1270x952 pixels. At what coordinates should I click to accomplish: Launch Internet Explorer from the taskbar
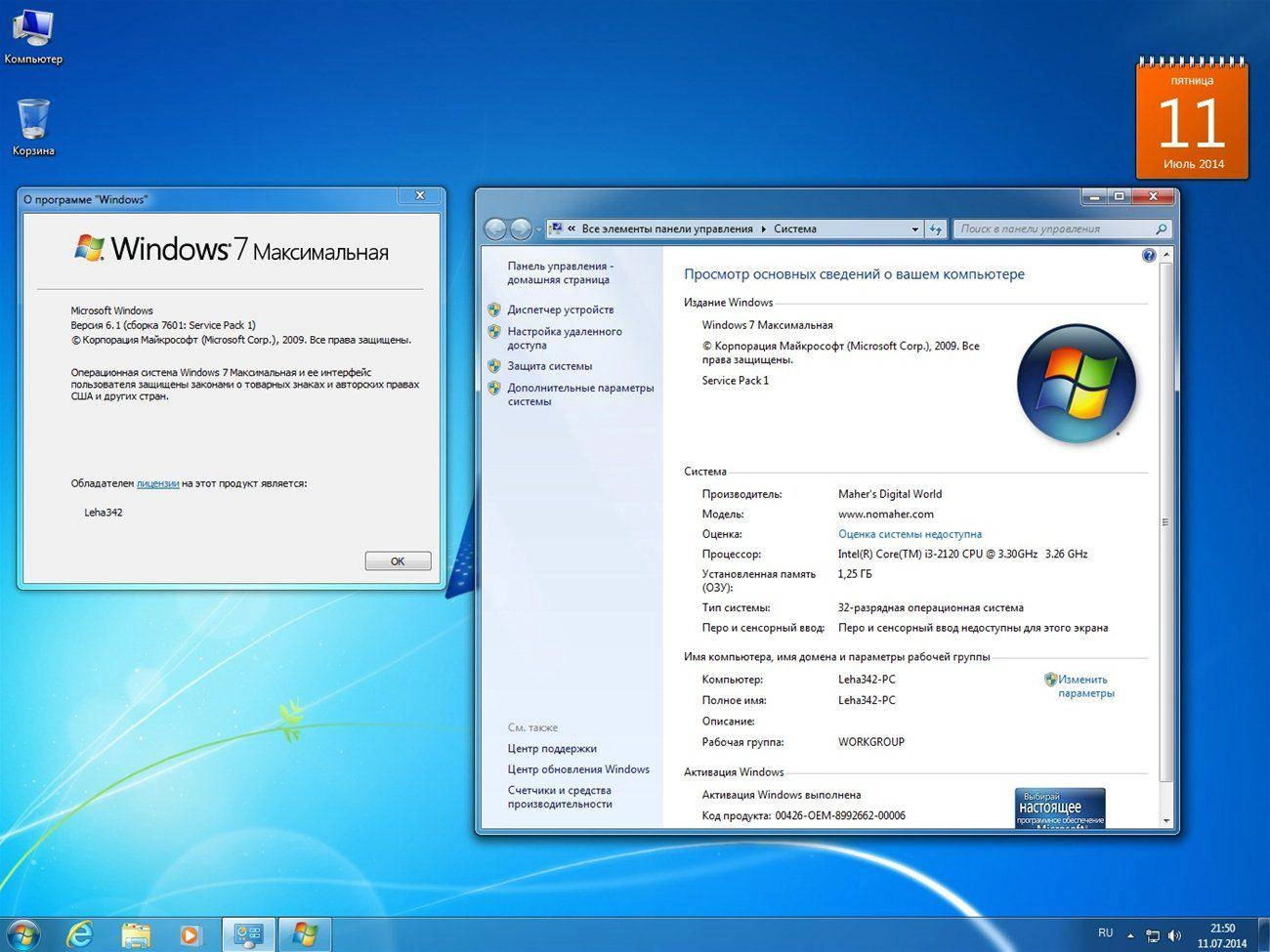click(x=80, y=935)
